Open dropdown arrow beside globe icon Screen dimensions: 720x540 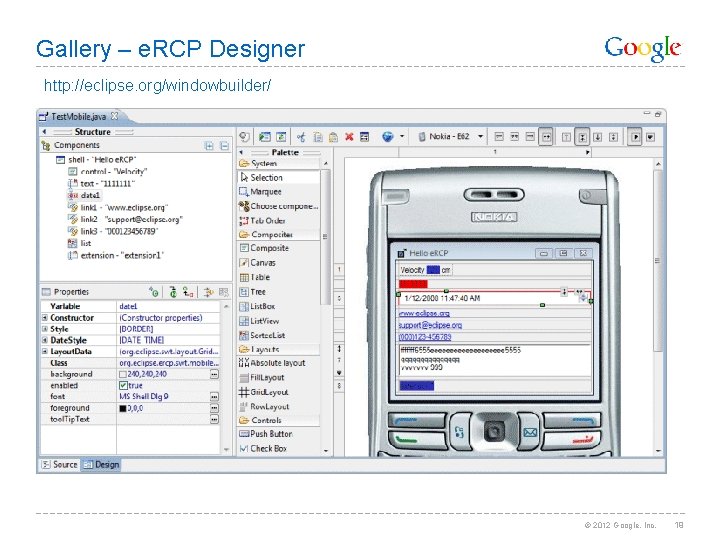click(x=402, y=136)
